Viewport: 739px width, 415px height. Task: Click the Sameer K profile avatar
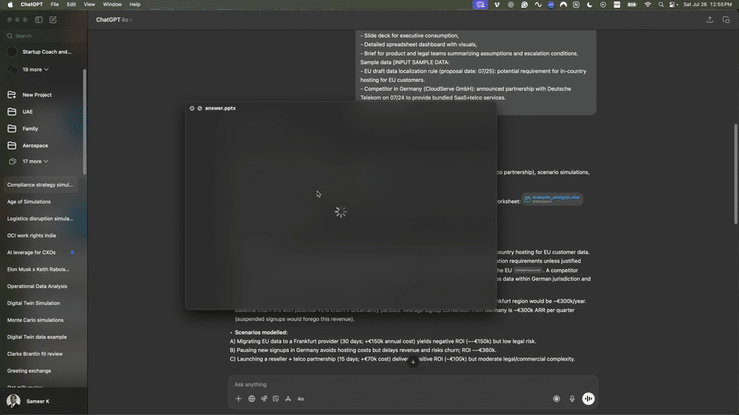click(13, 401)
